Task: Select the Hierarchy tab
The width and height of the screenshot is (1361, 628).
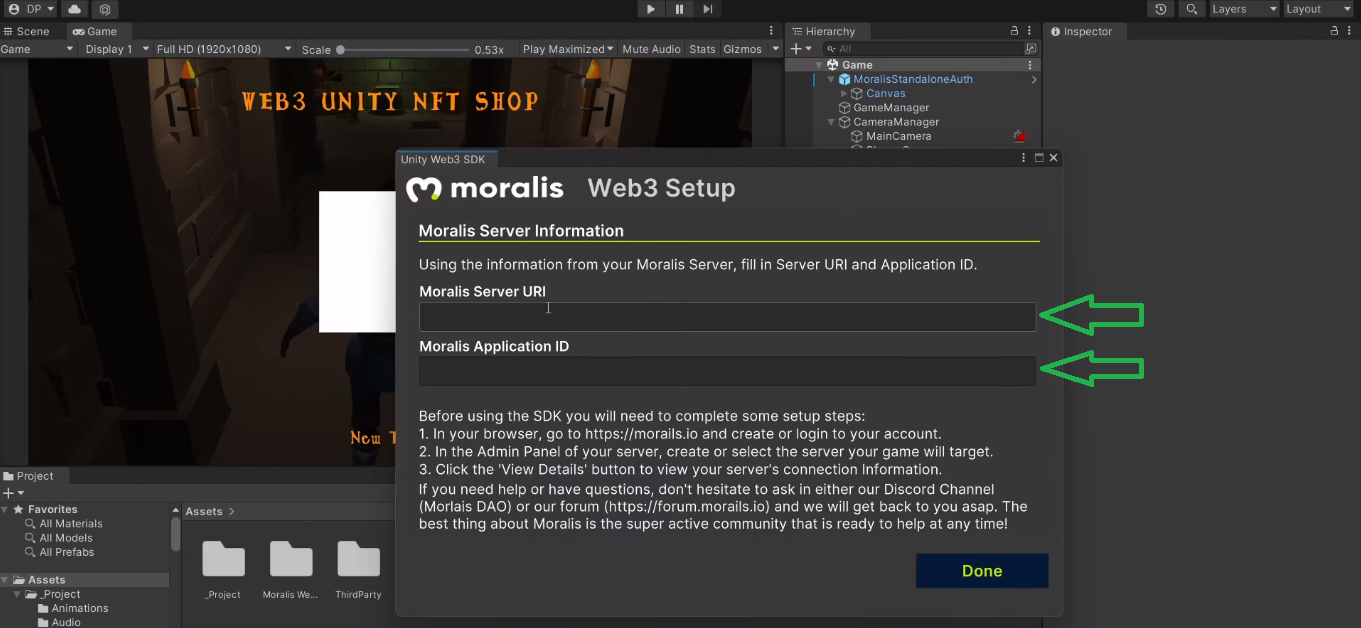Action: point(823,31)
